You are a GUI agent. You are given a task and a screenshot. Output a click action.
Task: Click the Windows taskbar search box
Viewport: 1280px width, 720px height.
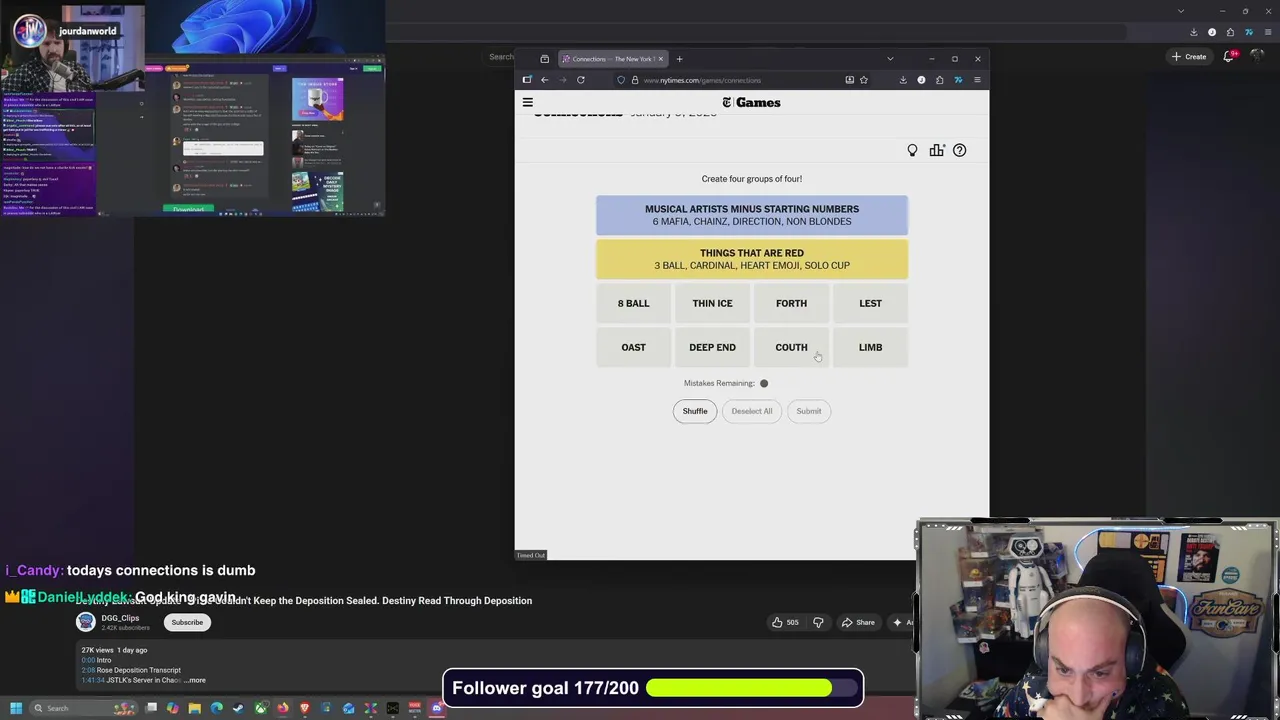85,708
